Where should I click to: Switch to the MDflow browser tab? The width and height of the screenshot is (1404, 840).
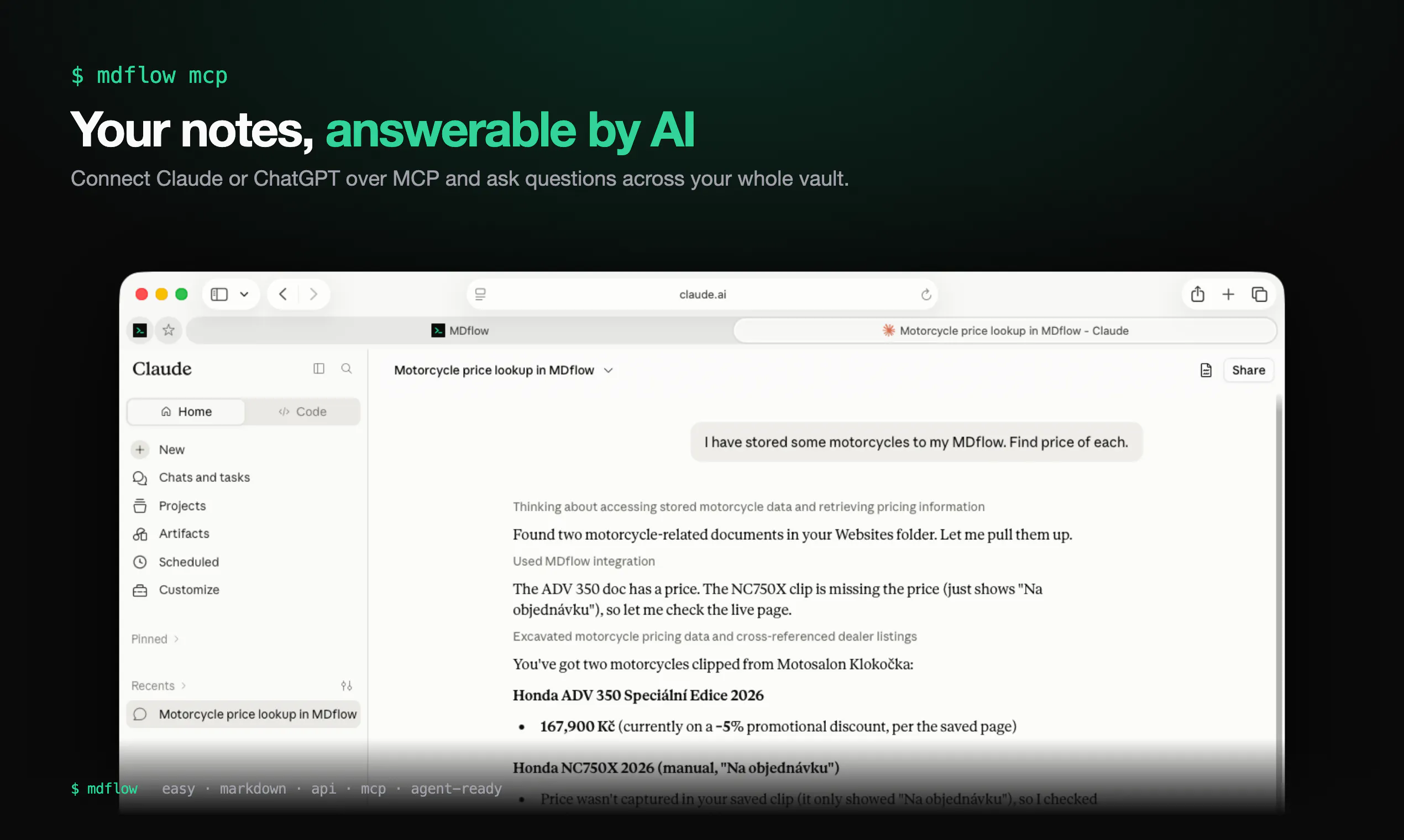tap(460, 330)
